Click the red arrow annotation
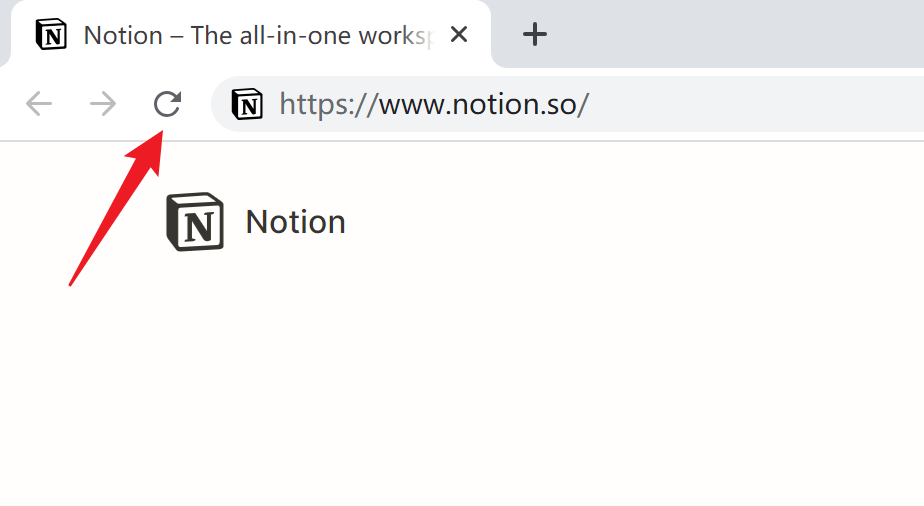Viewport: 924px width, 506px height. (x=116, y=208)
